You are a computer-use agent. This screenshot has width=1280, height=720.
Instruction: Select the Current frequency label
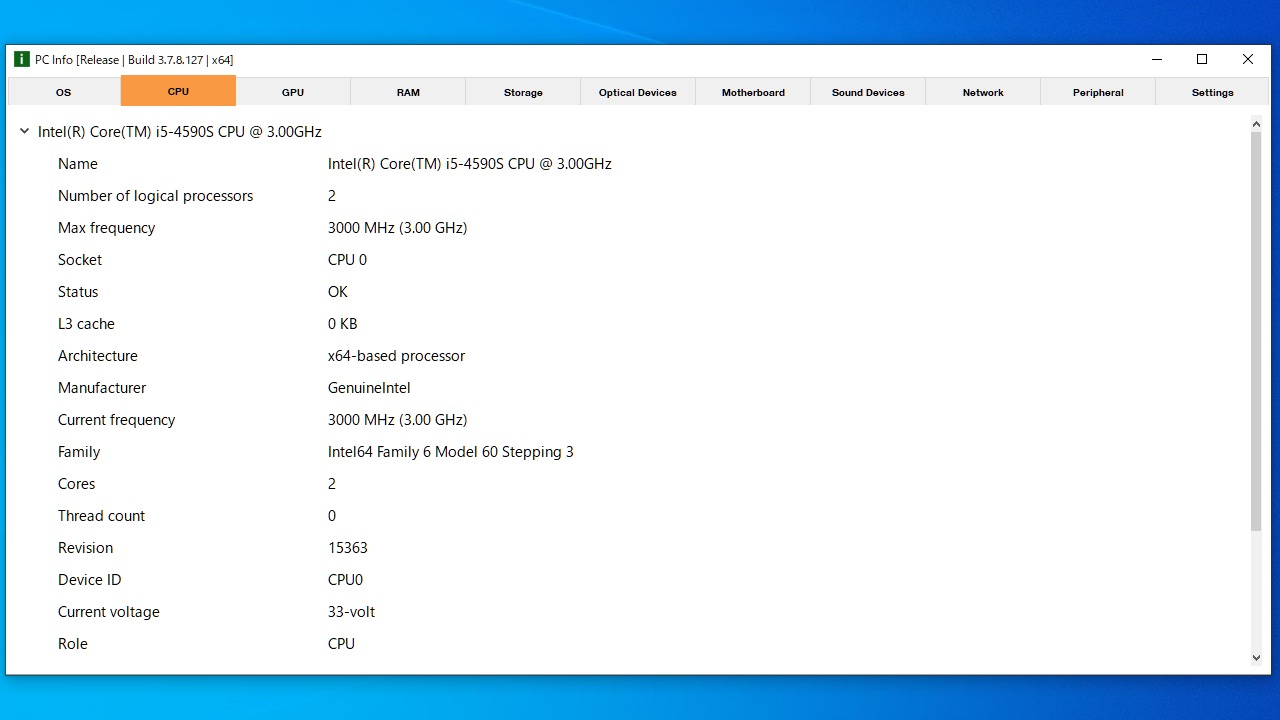tap(116, 420)
